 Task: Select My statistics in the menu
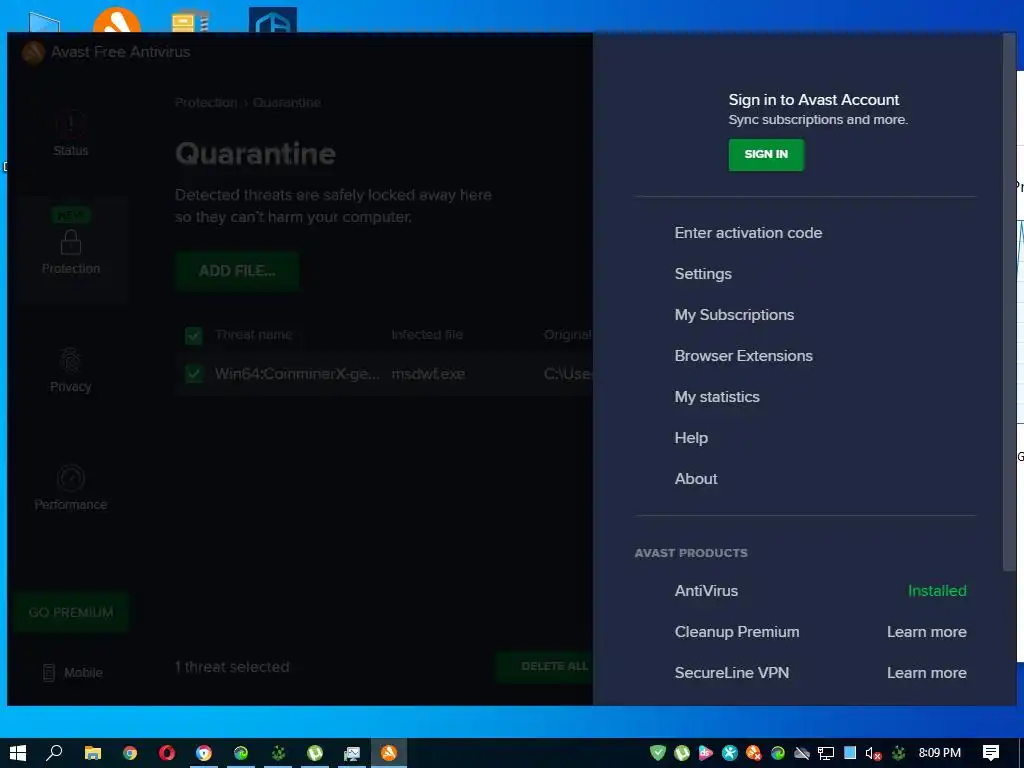pyautogui.click(x=716, y=397)
